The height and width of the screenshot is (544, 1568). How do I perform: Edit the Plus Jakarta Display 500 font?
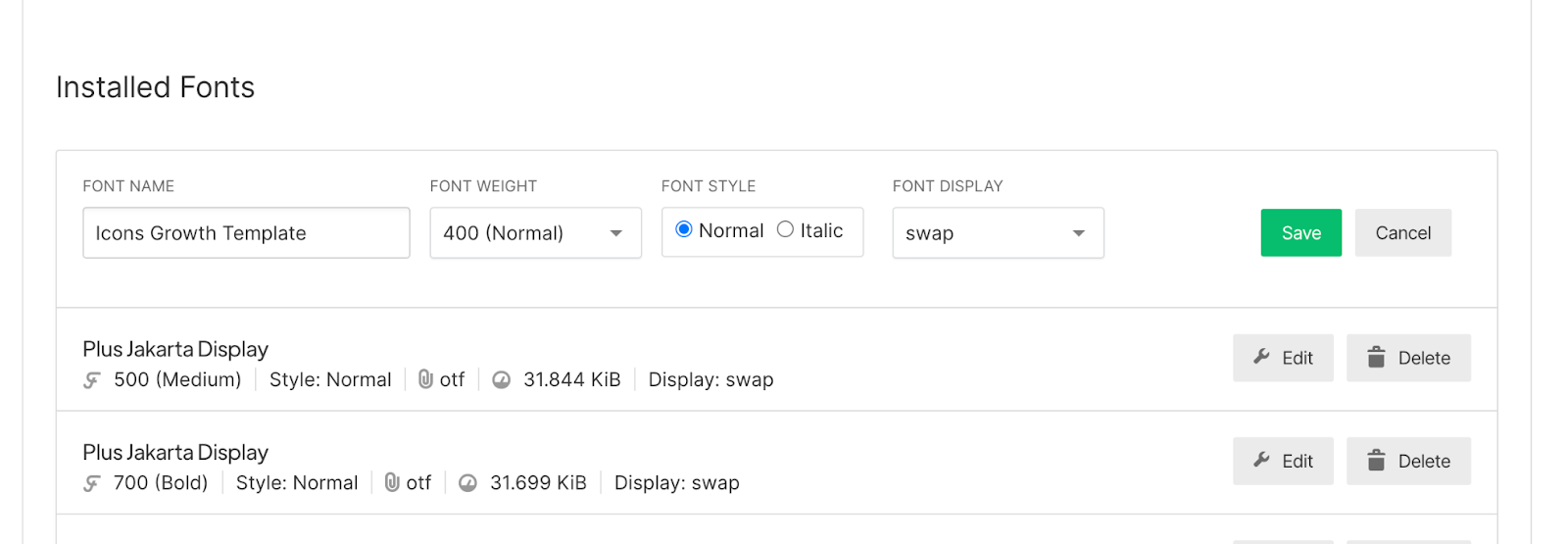pos(1283,358)
